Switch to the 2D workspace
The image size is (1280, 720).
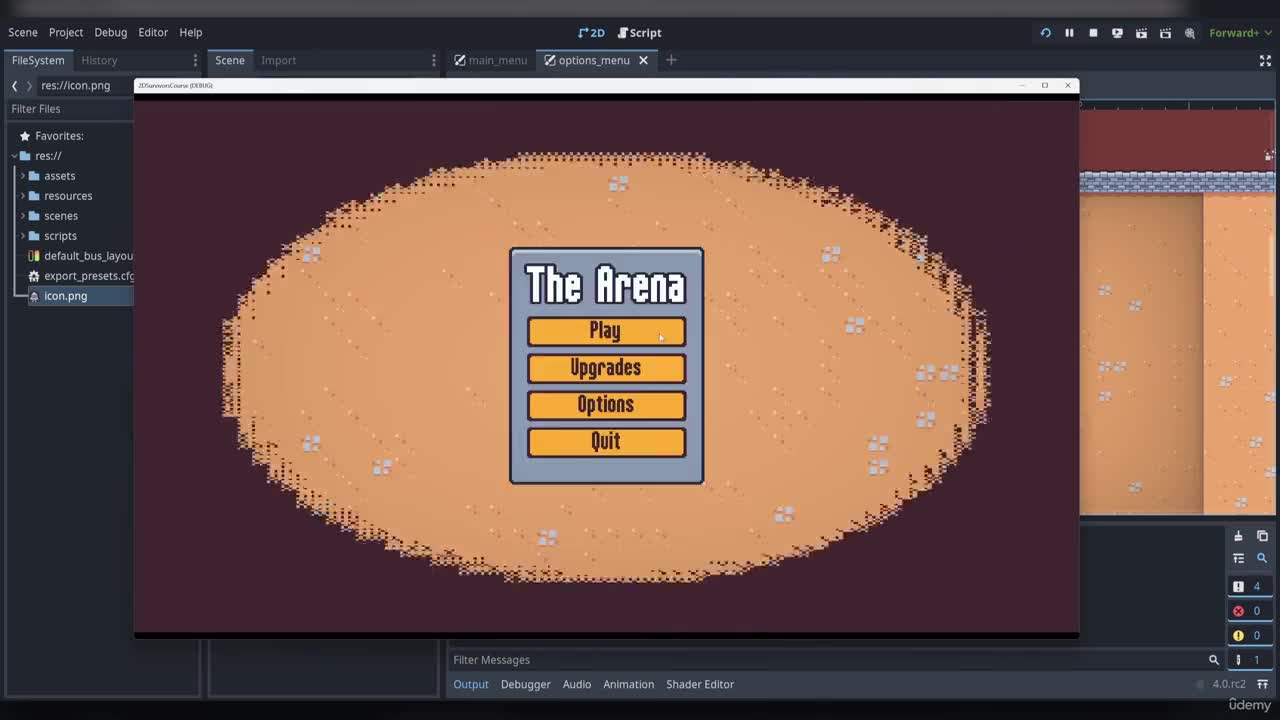(x=591, y=33)
